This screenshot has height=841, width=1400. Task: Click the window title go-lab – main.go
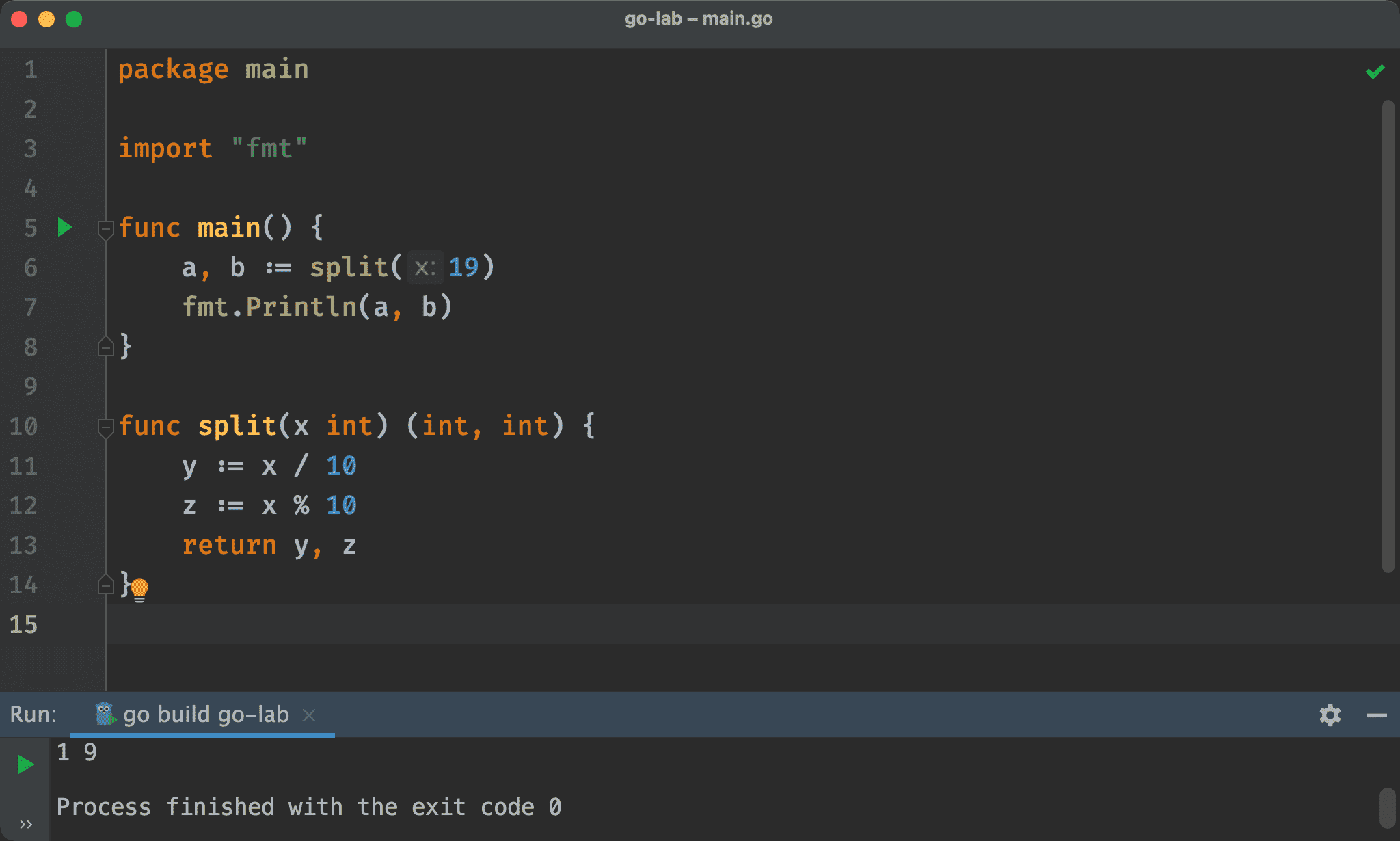pyautogui.click(x=699, y=18)
